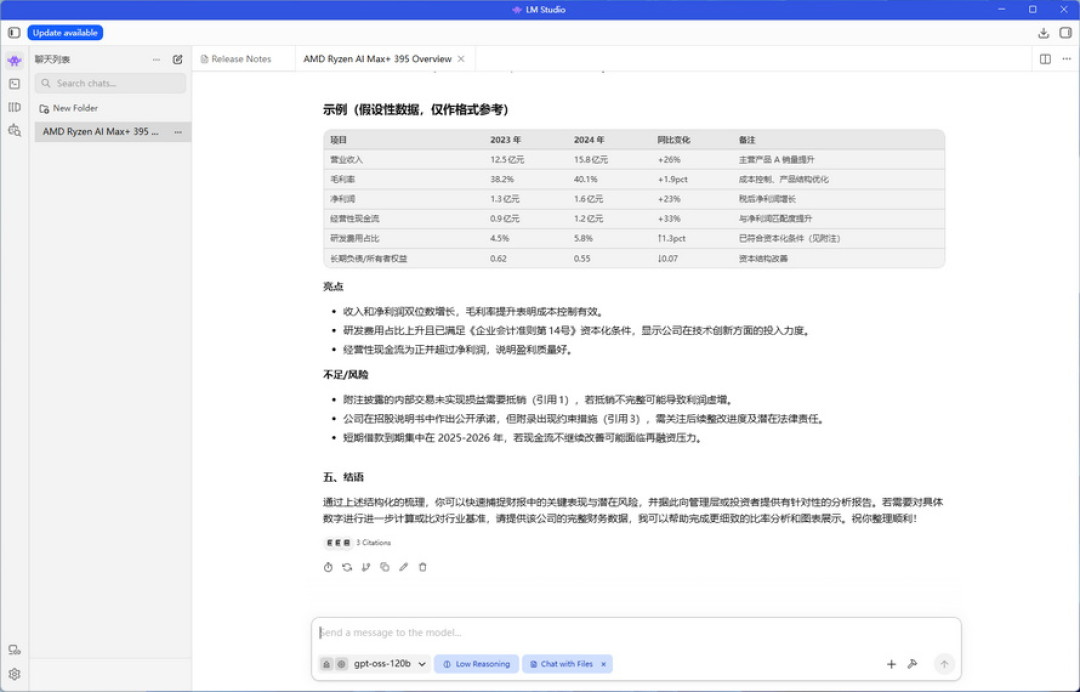Click the table cell '0.62'

pos(499,259)
